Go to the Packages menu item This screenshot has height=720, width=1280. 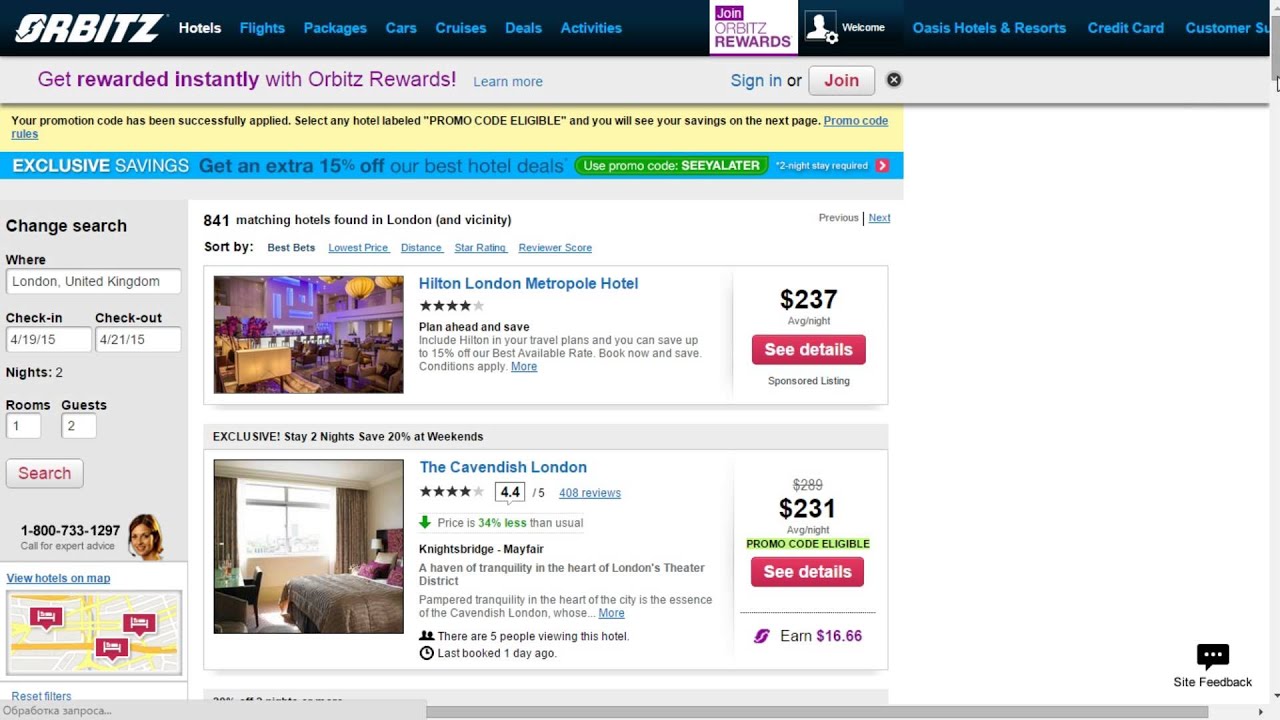(x=335, y=28)
